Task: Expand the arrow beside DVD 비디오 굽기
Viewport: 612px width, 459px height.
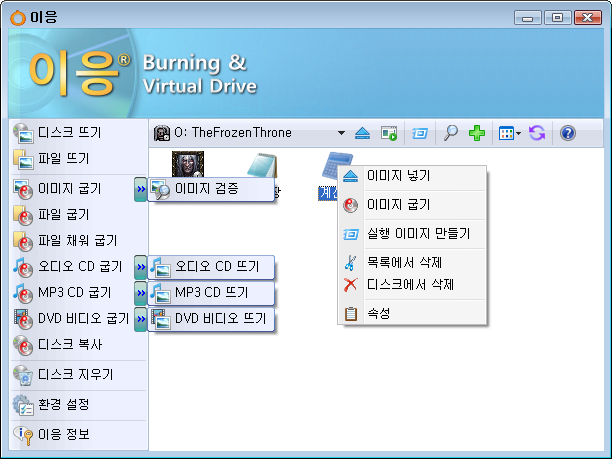Action: pos(141,319)
